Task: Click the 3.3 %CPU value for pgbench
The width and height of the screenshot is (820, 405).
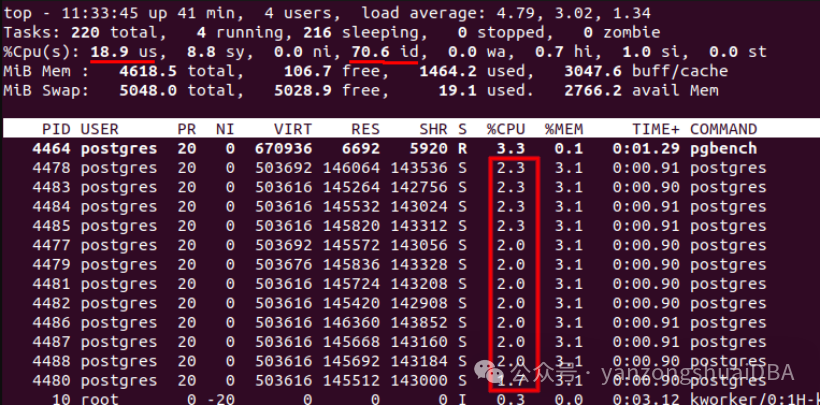Action: tap(510, 149)
